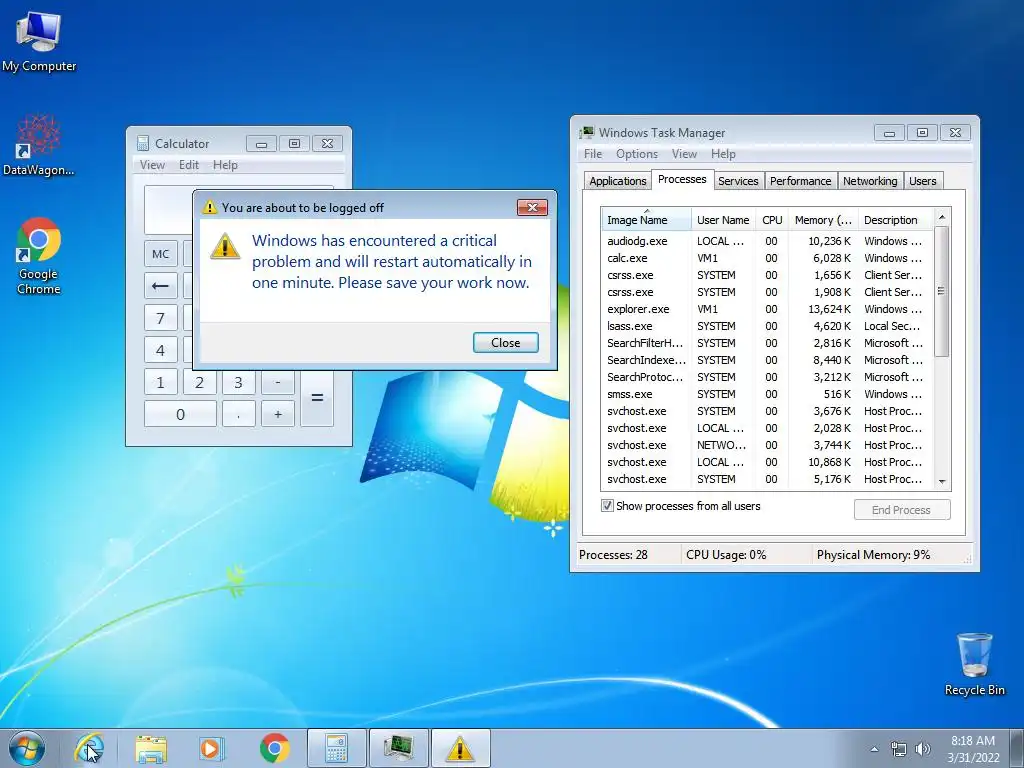Select lsass.exe process row
The image size is (1024, 768).
(x=767, y=326)
